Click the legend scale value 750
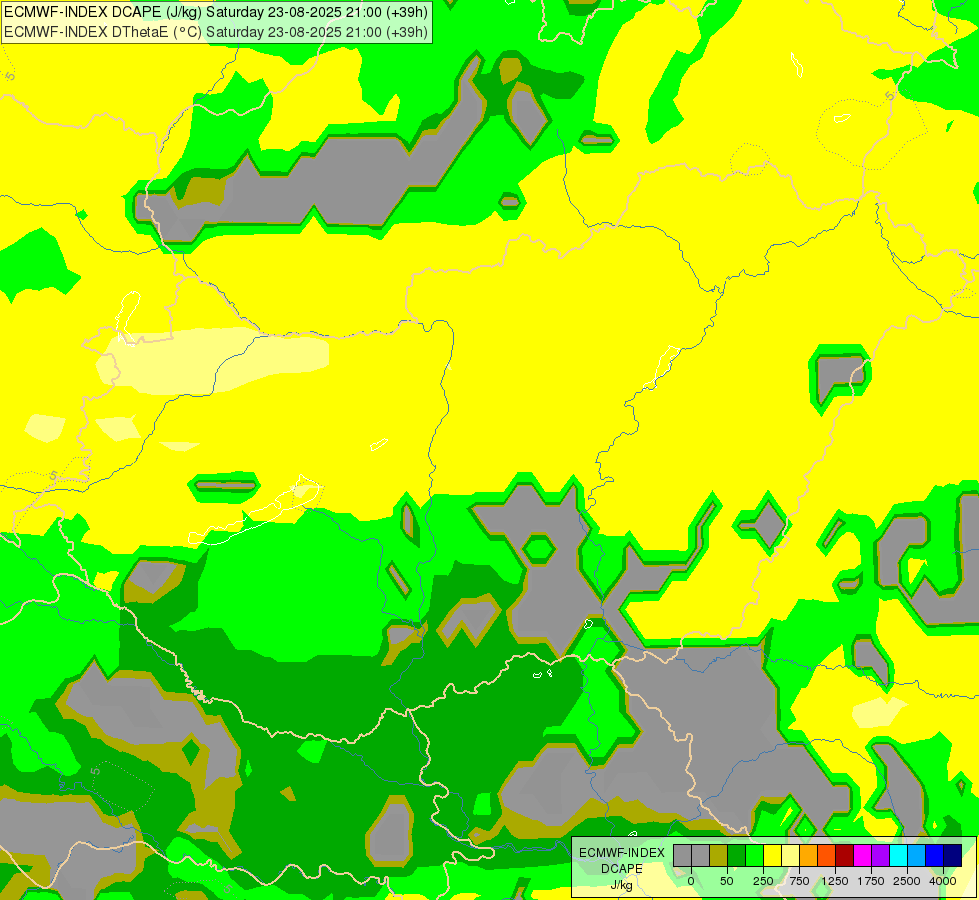 [x=799, y=881]
